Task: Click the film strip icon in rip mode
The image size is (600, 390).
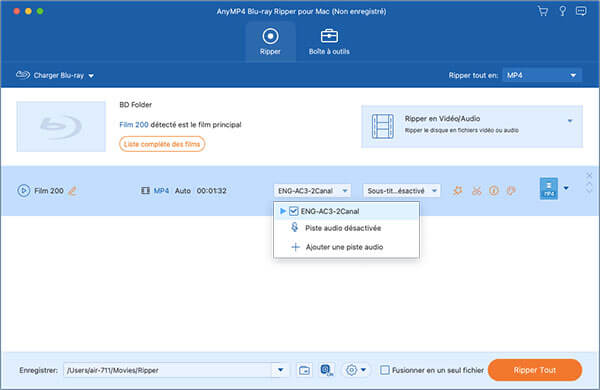Action: pyautogui.click(x=383, y=126)
